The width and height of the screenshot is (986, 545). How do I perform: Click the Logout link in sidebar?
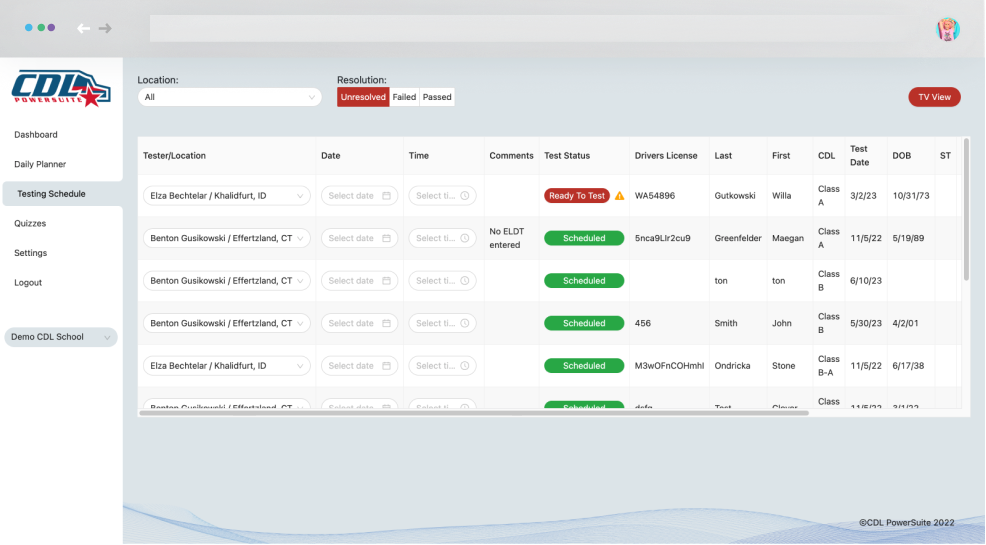(28, 283)
